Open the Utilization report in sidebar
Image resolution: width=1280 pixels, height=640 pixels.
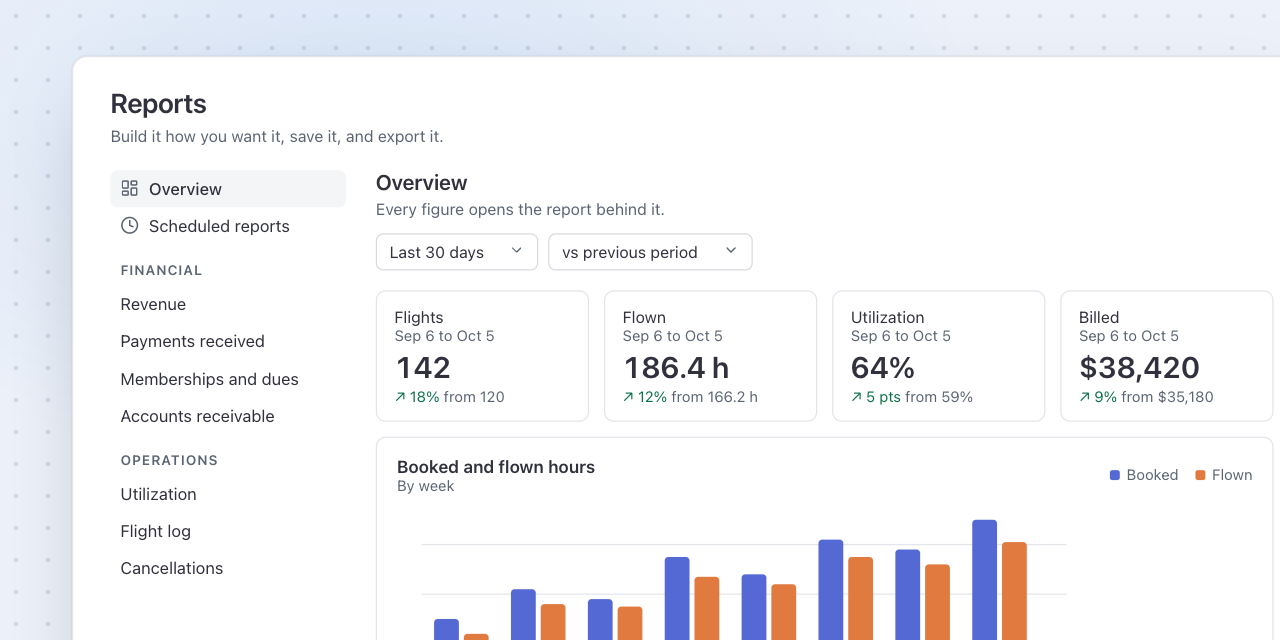click(158, 494)
